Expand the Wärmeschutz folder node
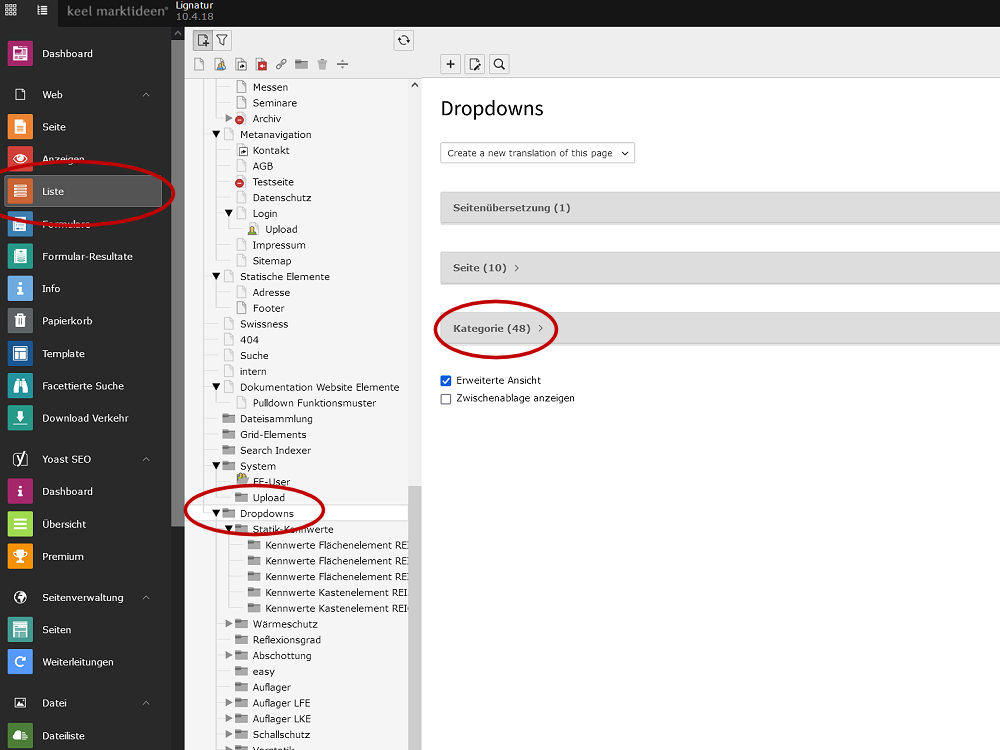The width and height of the screenshot is (1000, 750). point(228,624)
